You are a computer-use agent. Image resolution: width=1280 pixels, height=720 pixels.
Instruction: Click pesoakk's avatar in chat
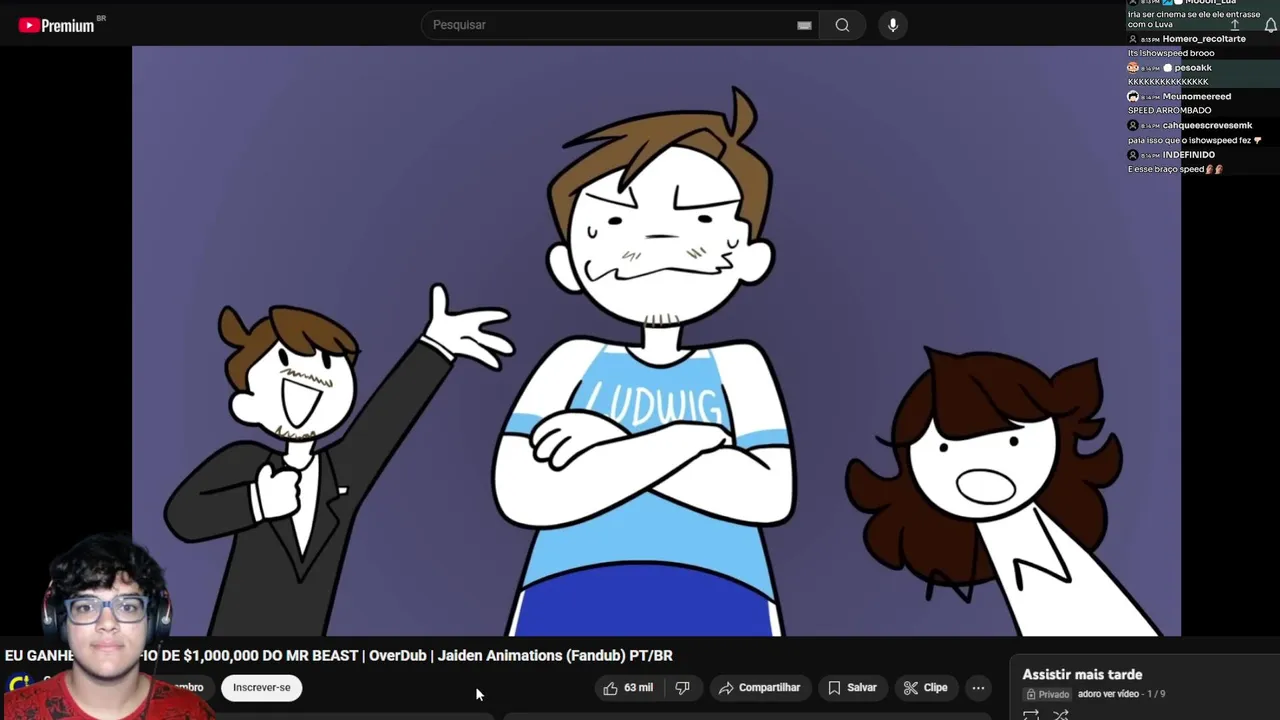point(1133,68)
